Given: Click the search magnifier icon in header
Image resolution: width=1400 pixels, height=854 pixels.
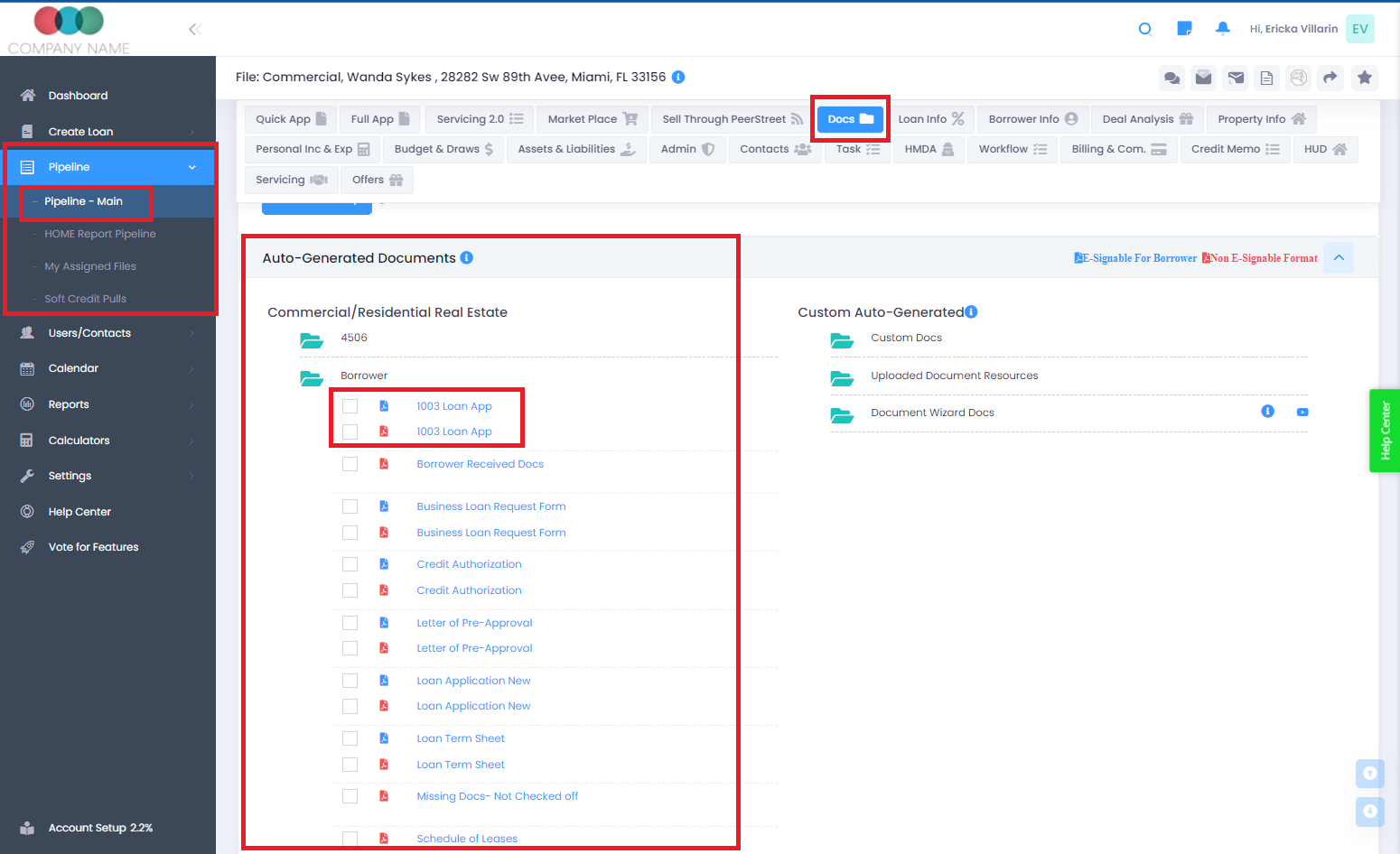Looking at the screenshot, I should (x=1144, y=29).
